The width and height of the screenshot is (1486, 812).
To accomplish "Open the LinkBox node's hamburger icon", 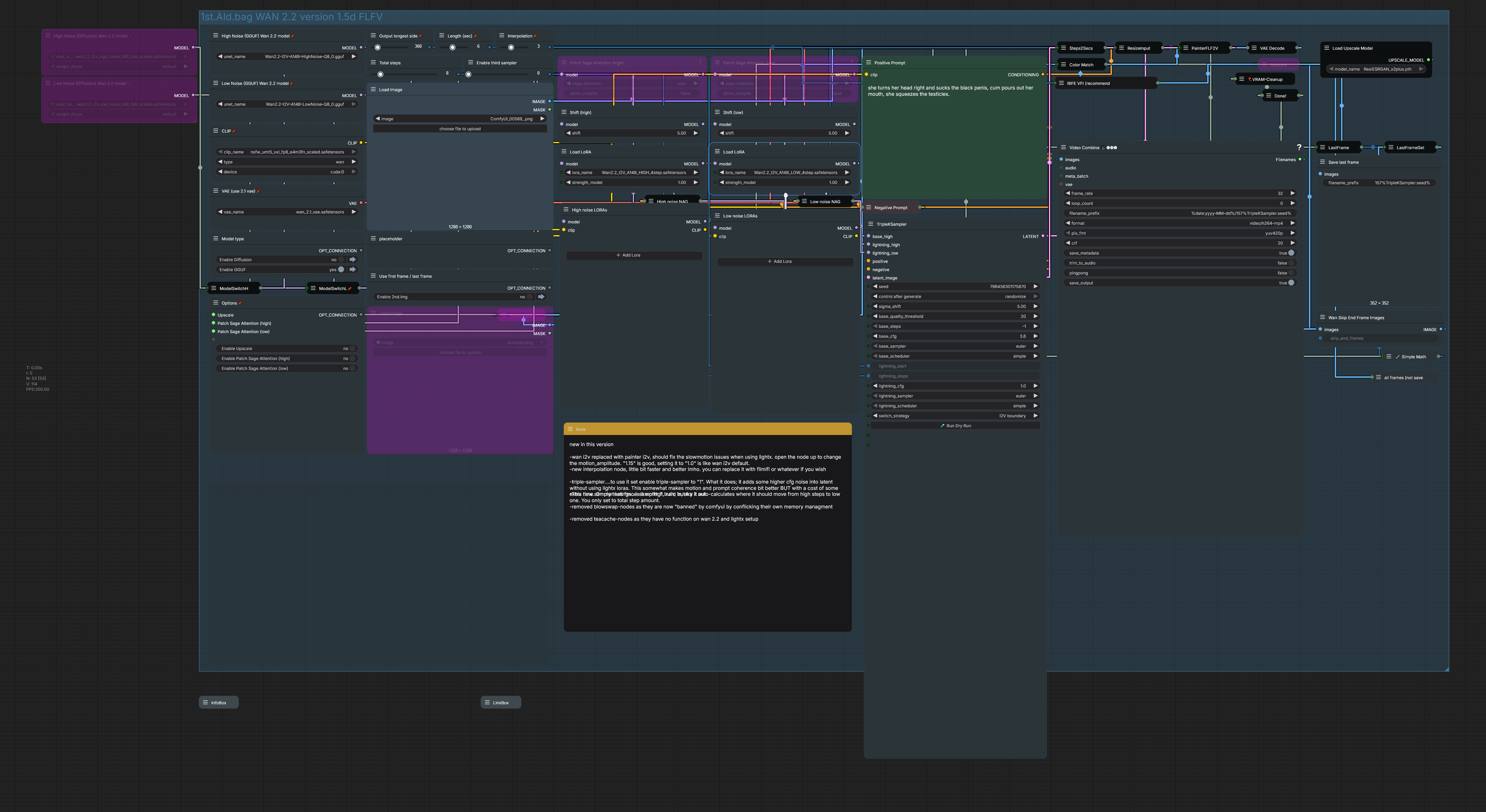I will tap(487, 702).
